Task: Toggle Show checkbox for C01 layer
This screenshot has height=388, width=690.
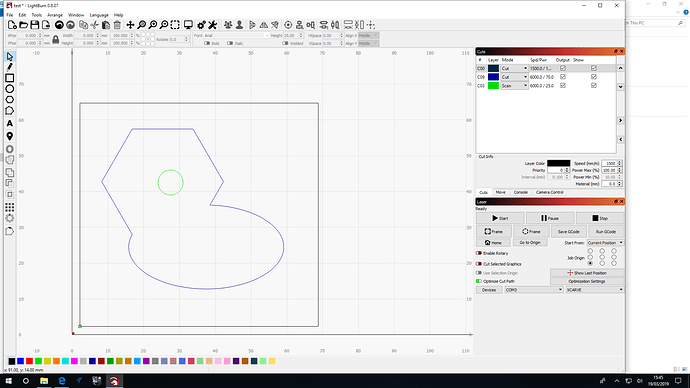Action: tap(594, 85)
